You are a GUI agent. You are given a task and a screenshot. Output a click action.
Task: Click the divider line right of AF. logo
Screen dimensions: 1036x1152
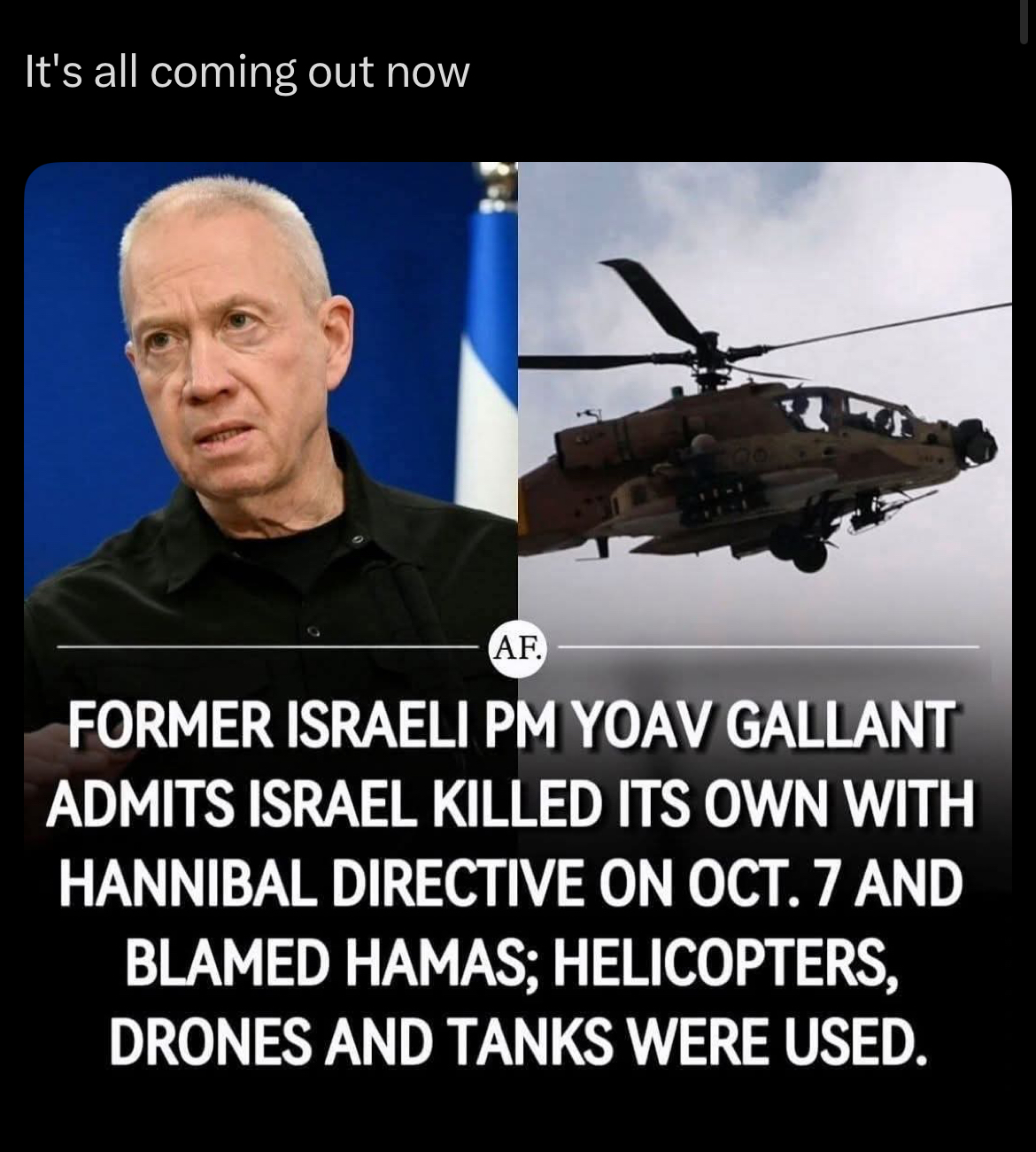[x=766, y=648]
